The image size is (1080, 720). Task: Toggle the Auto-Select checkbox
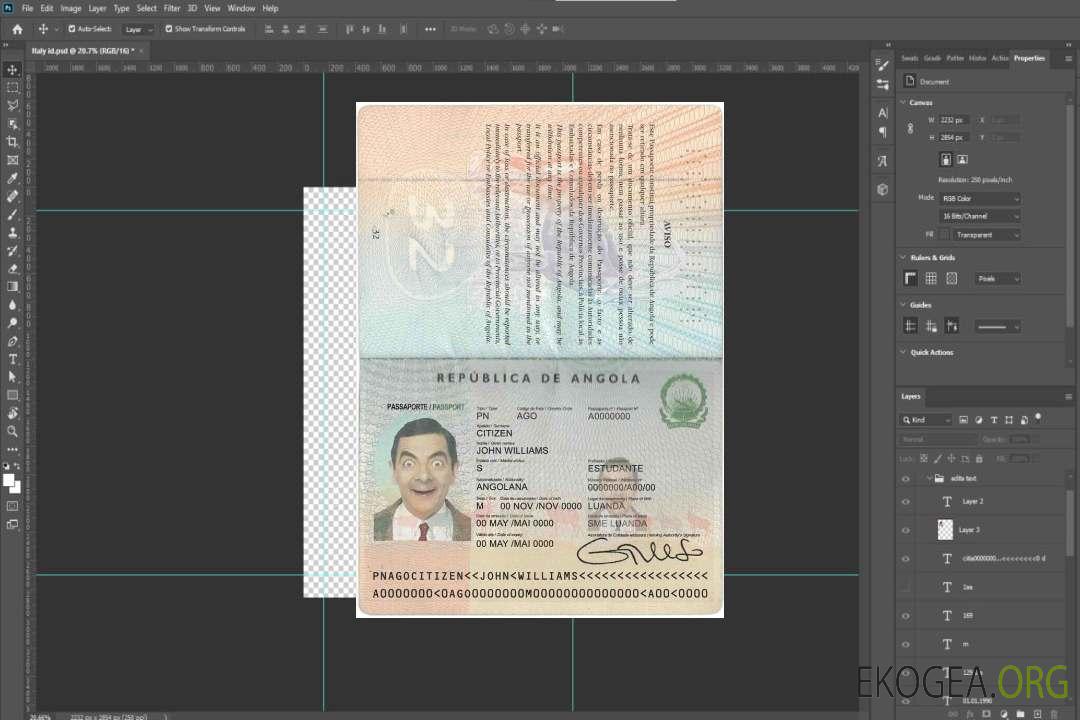[72, 29]
